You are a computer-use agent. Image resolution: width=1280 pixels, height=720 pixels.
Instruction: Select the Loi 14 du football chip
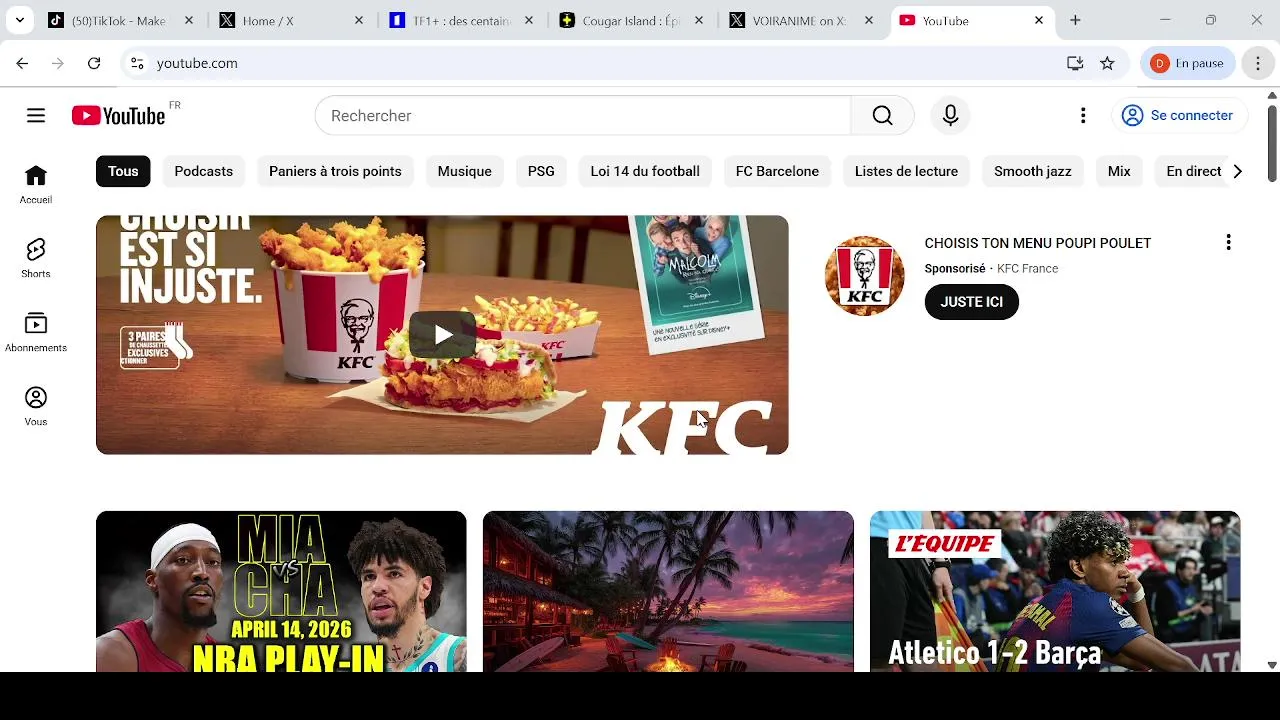[645, 171]
